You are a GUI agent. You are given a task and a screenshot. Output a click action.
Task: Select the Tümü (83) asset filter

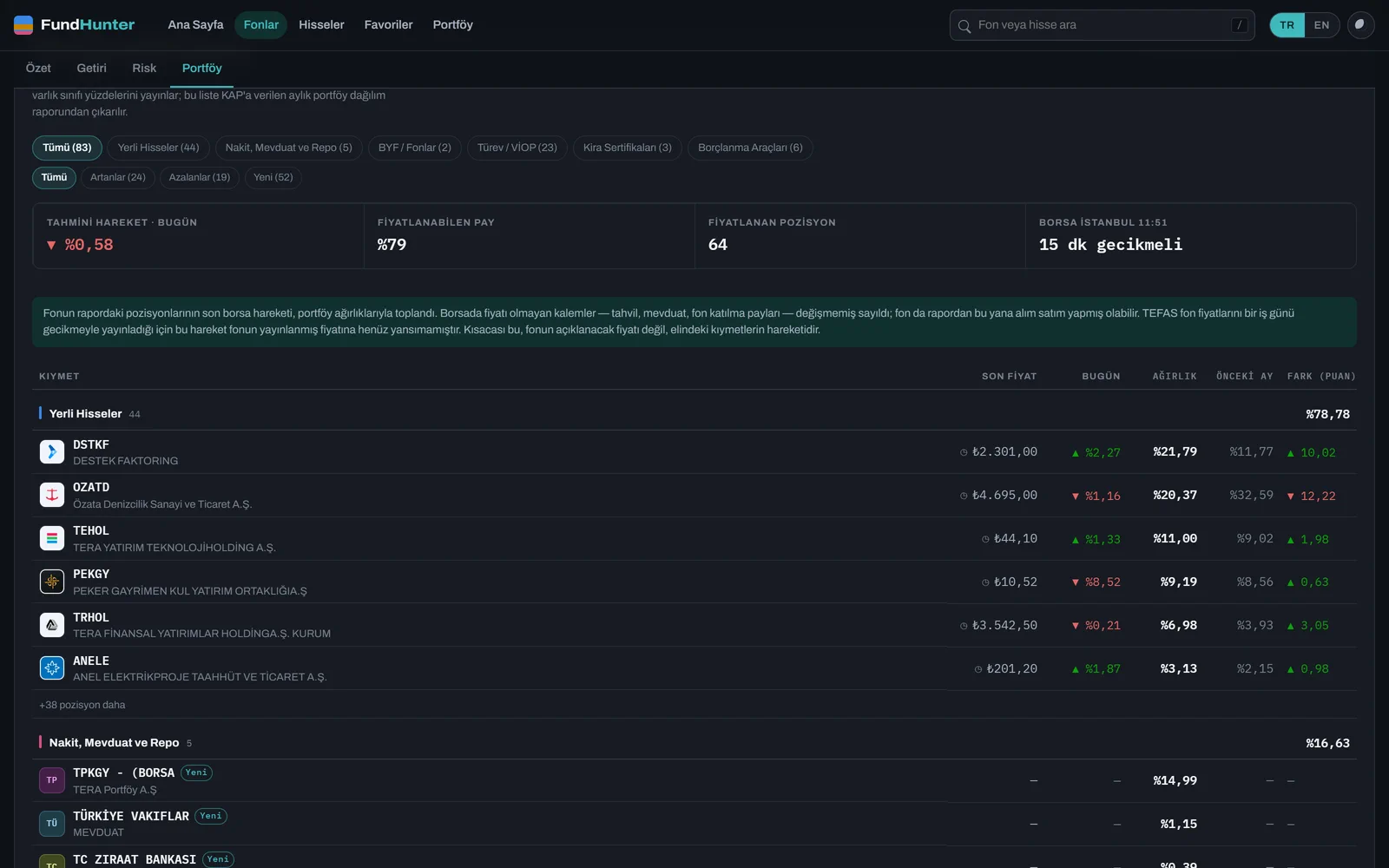67,148
